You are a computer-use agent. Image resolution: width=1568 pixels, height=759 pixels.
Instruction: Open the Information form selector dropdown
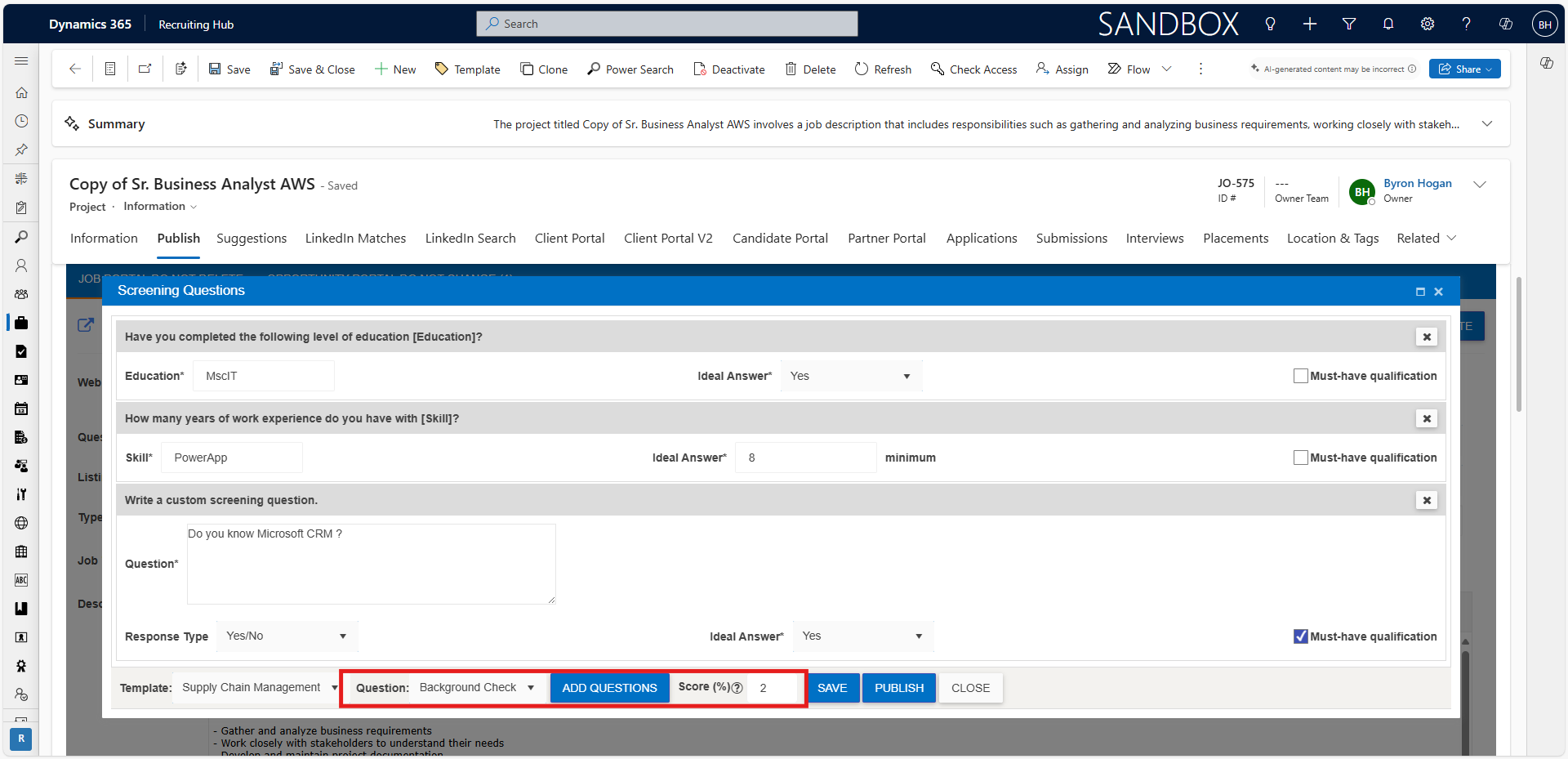tap(161, 207)
